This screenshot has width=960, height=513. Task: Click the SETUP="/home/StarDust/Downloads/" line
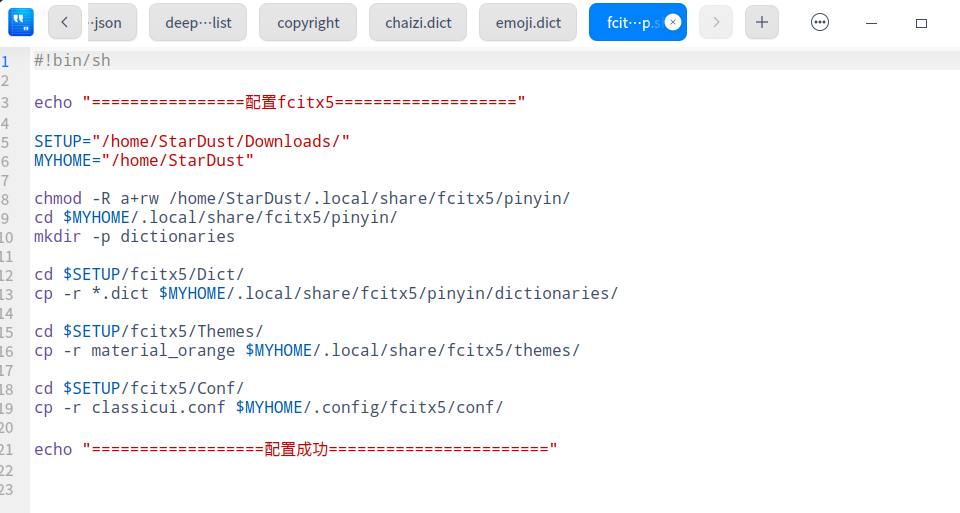[x=192, y=141]
